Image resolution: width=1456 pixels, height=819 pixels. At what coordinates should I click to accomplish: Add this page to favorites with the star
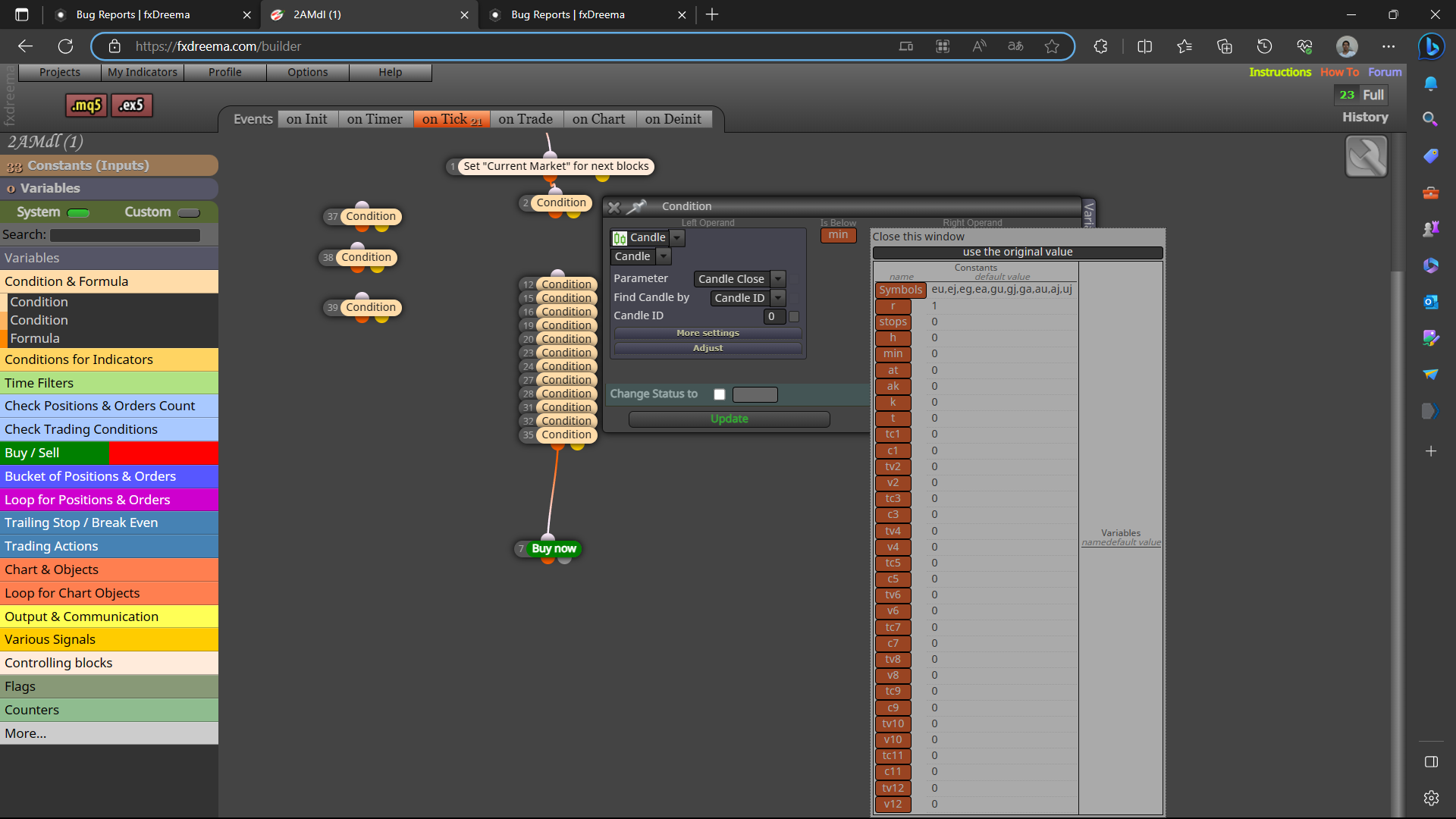coord(1052,46)
